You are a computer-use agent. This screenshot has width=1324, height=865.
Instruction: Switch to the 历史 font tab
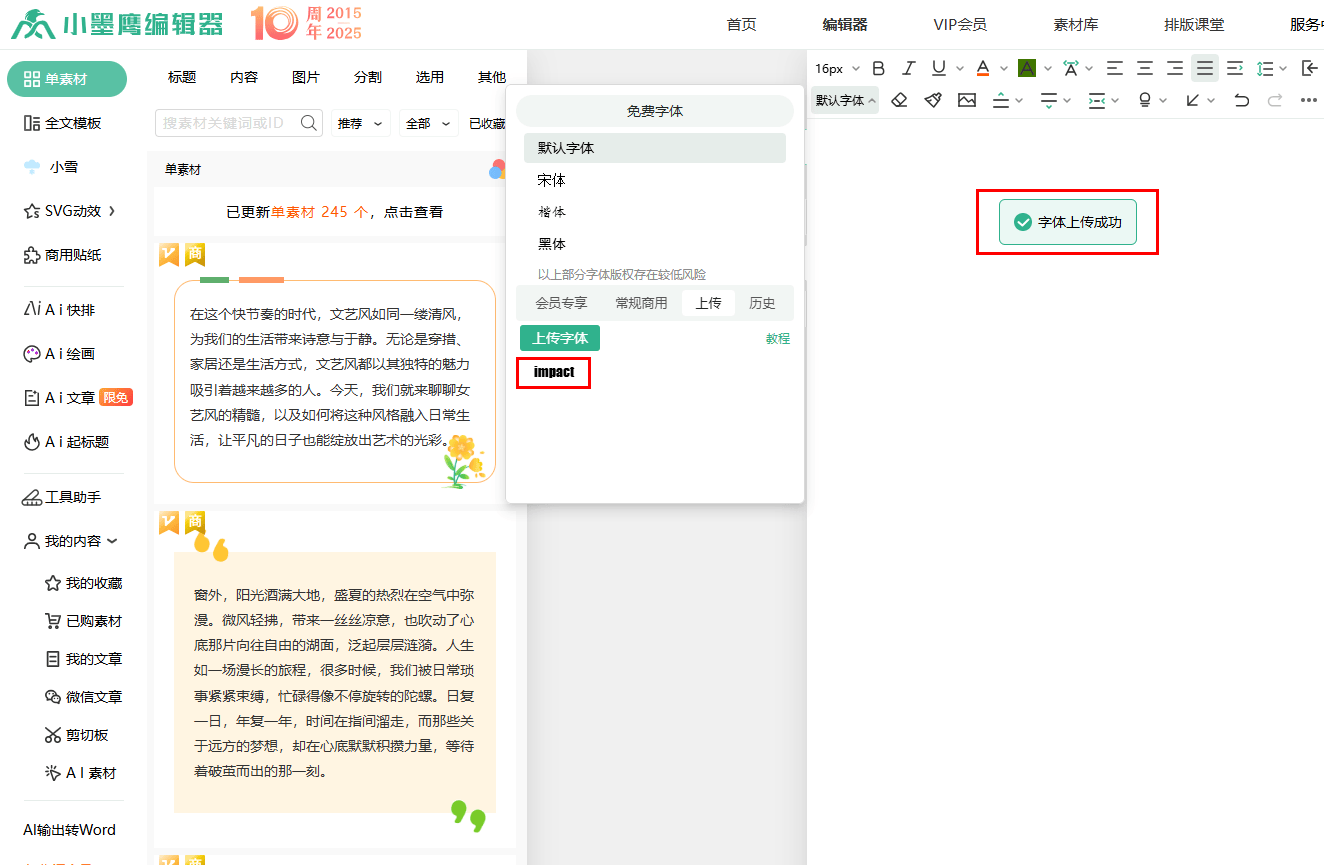coord(765,302)
